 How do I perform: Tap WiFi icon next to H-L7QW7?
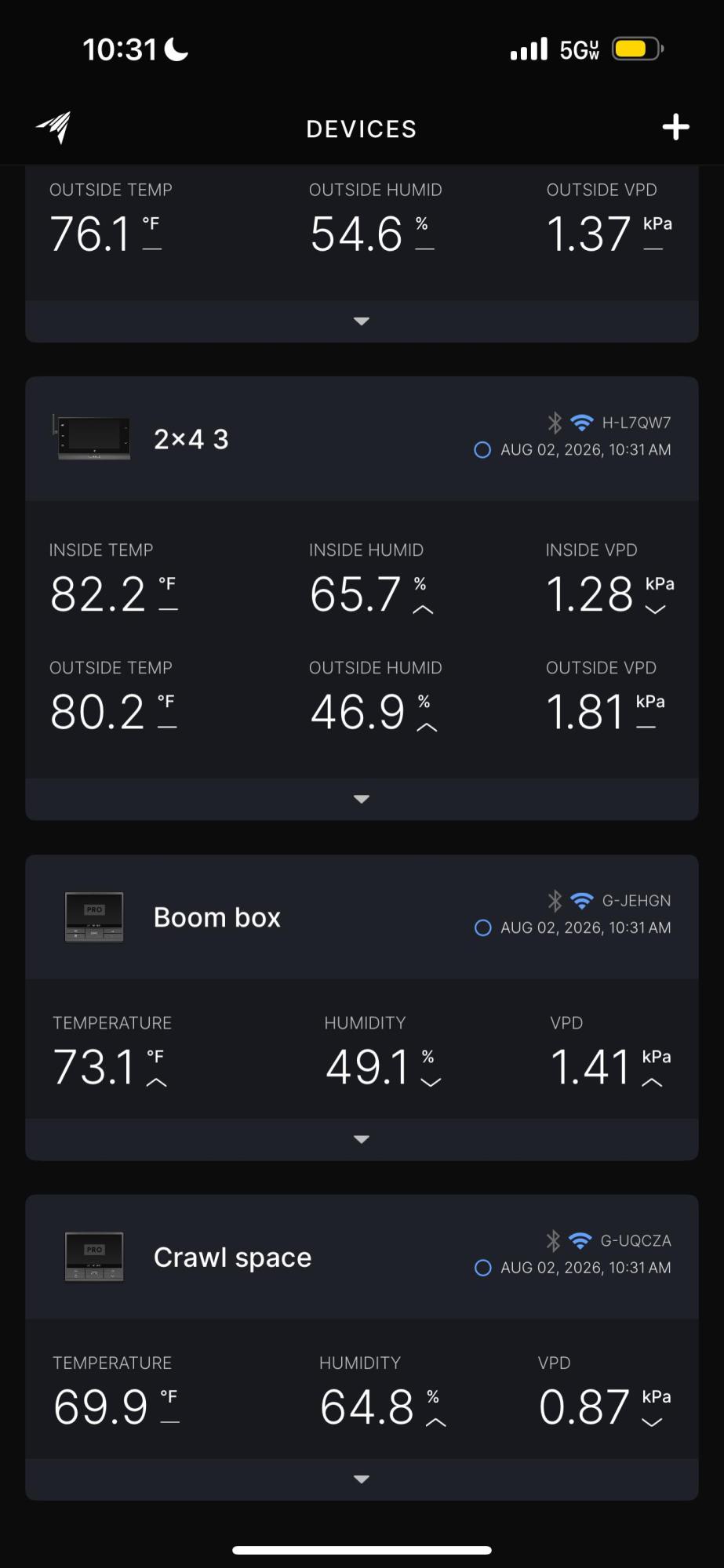tap(581, 423)
